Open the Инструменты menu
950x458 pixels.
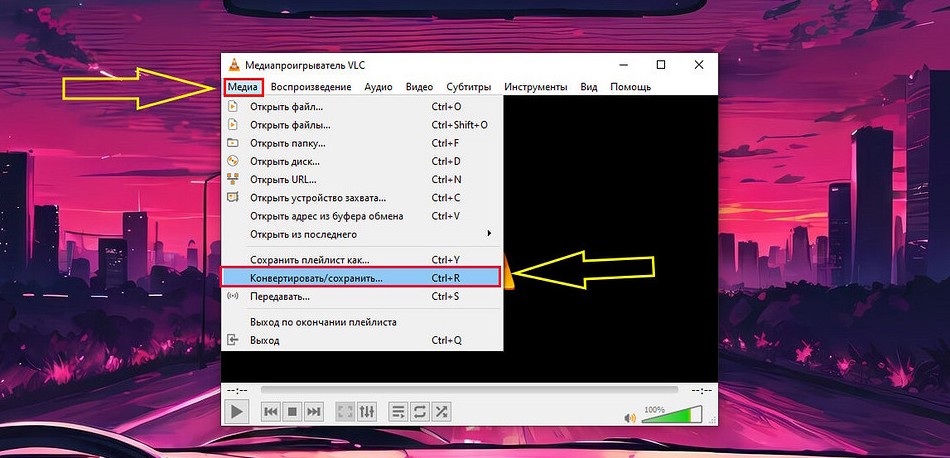[536, 87]
